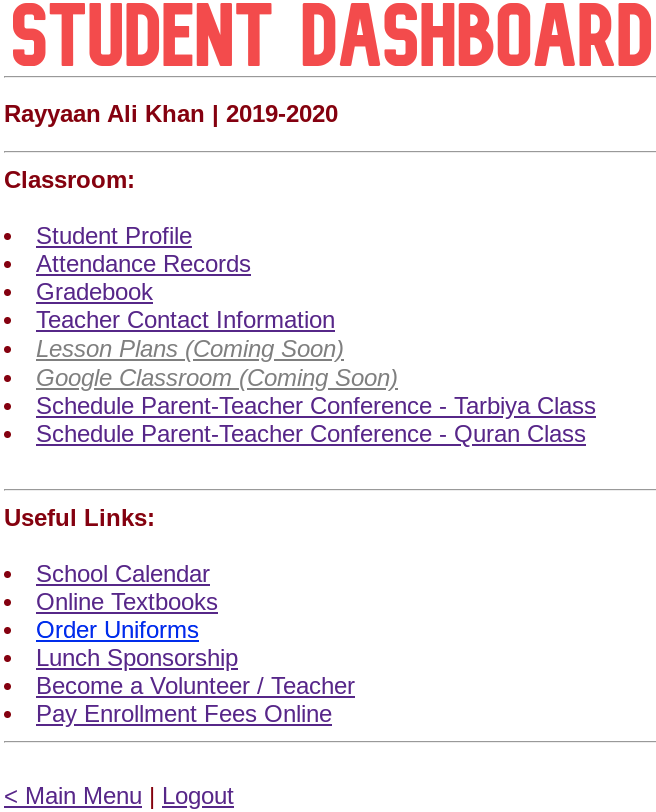This screenshot has height=812, width=656.
Task: Click Become a Volunteer / Teacher
Action: pos(195,686)
